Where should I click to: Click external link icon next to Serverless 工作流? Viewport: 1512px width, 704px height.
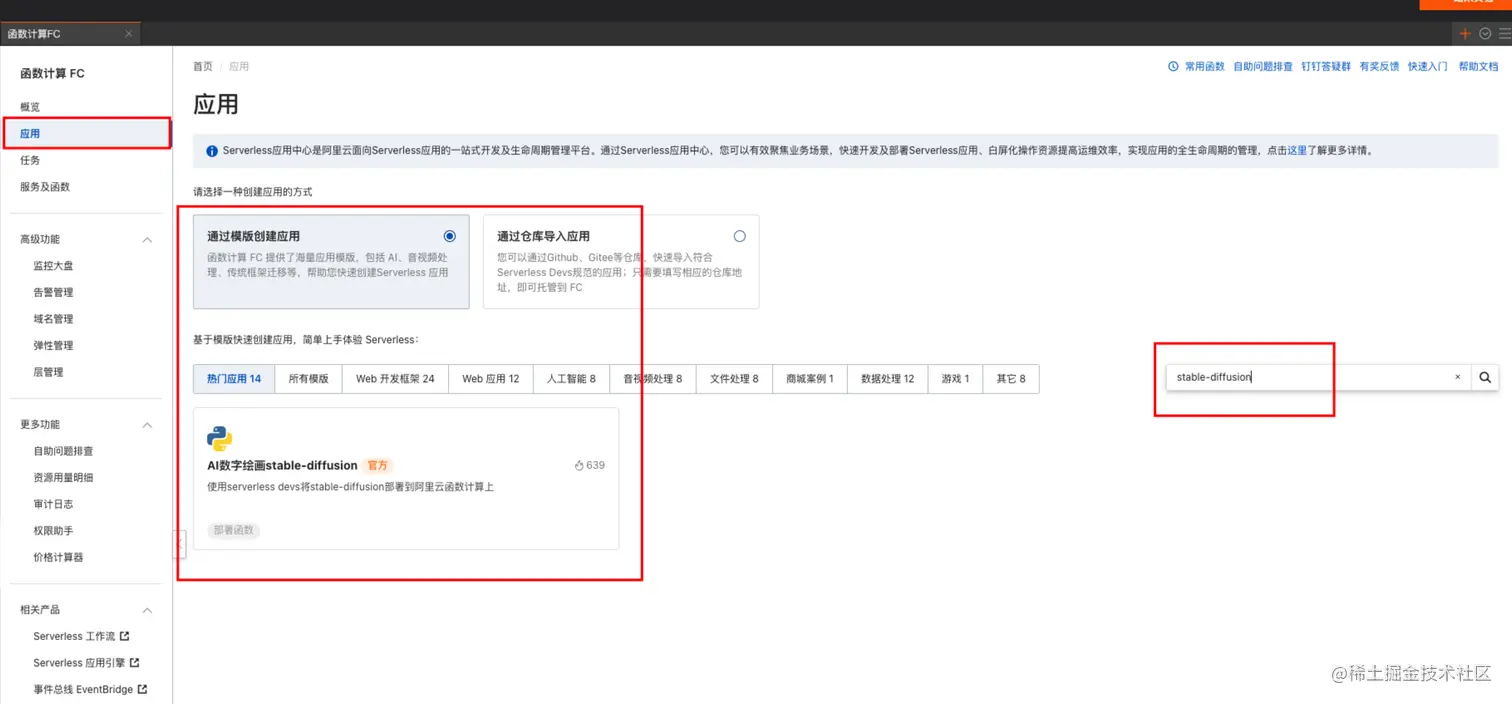tap(125, 636)
